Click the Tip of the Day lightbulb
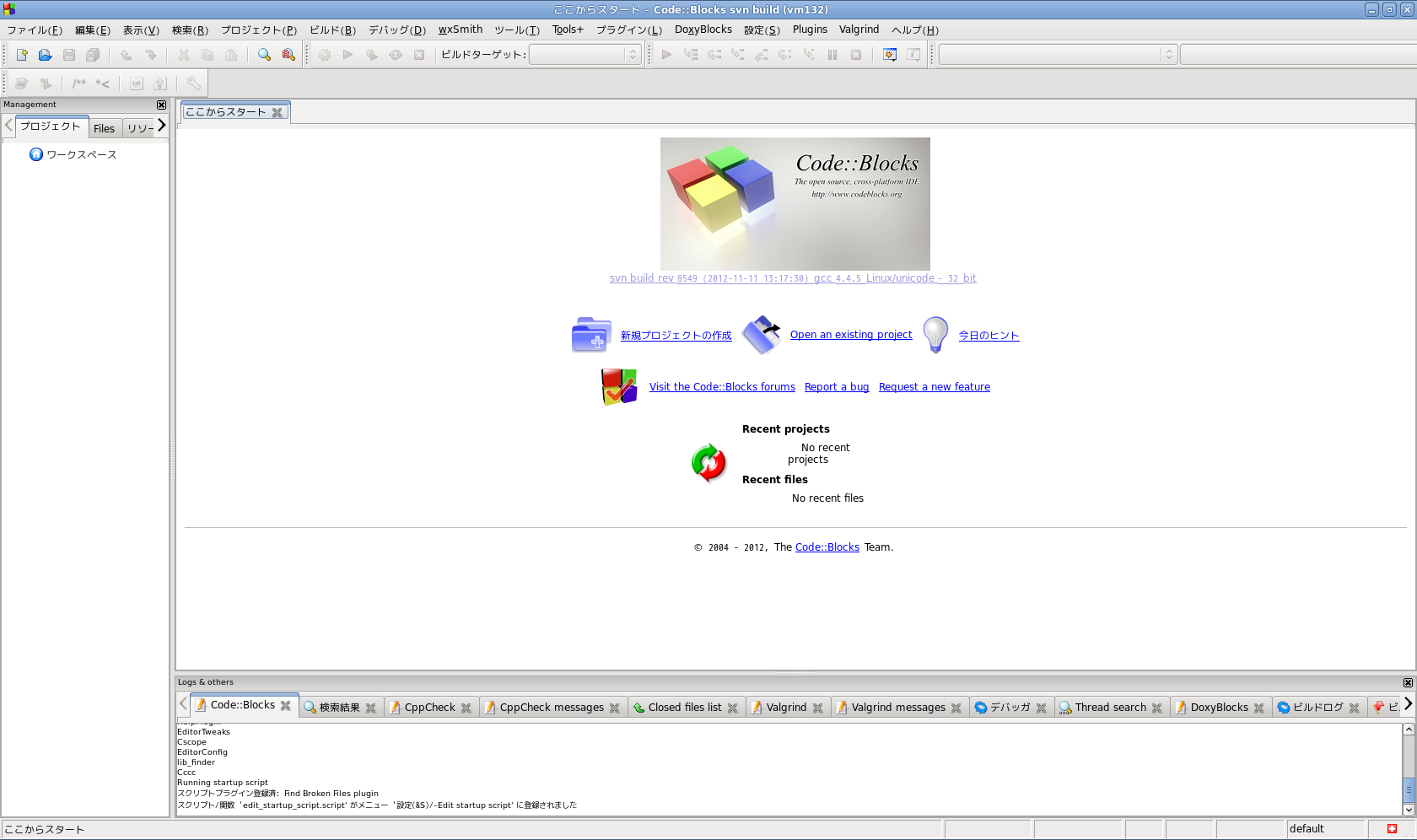The width and height of the screenshot is (1417, 840). pyautogui.click(x=935, y=335)
